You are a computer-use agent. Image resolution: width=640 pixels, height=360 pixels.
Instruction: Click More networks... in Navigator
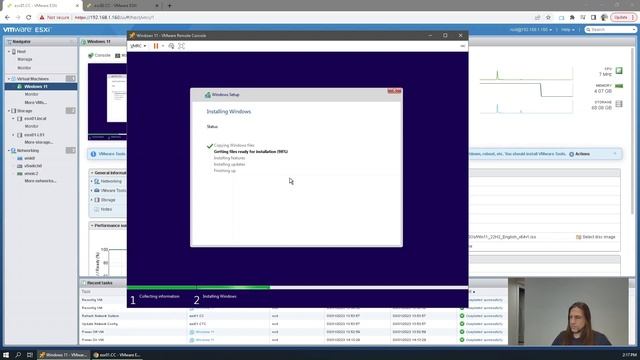tap(40, 181)
